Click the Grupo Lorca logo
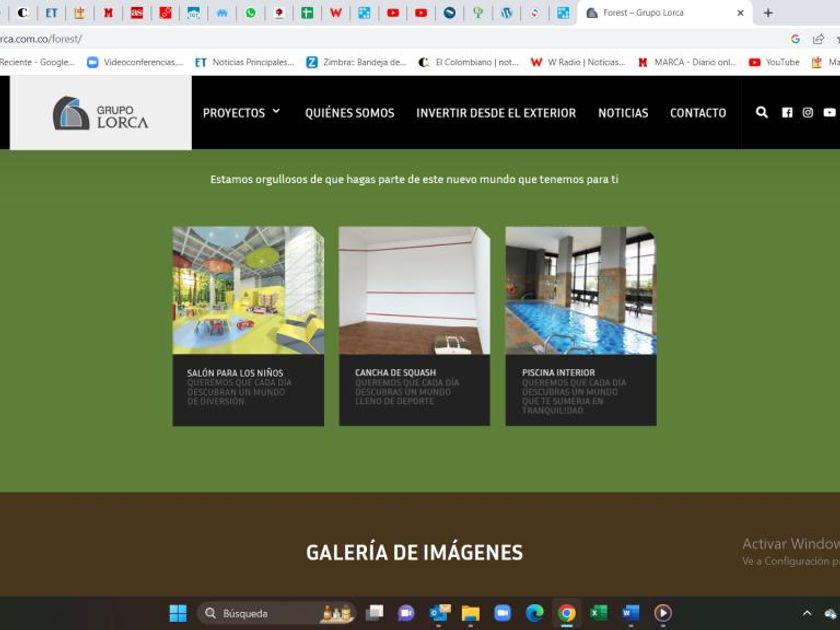The height and width of the screenshot is (630, 840). coord(101,113)
